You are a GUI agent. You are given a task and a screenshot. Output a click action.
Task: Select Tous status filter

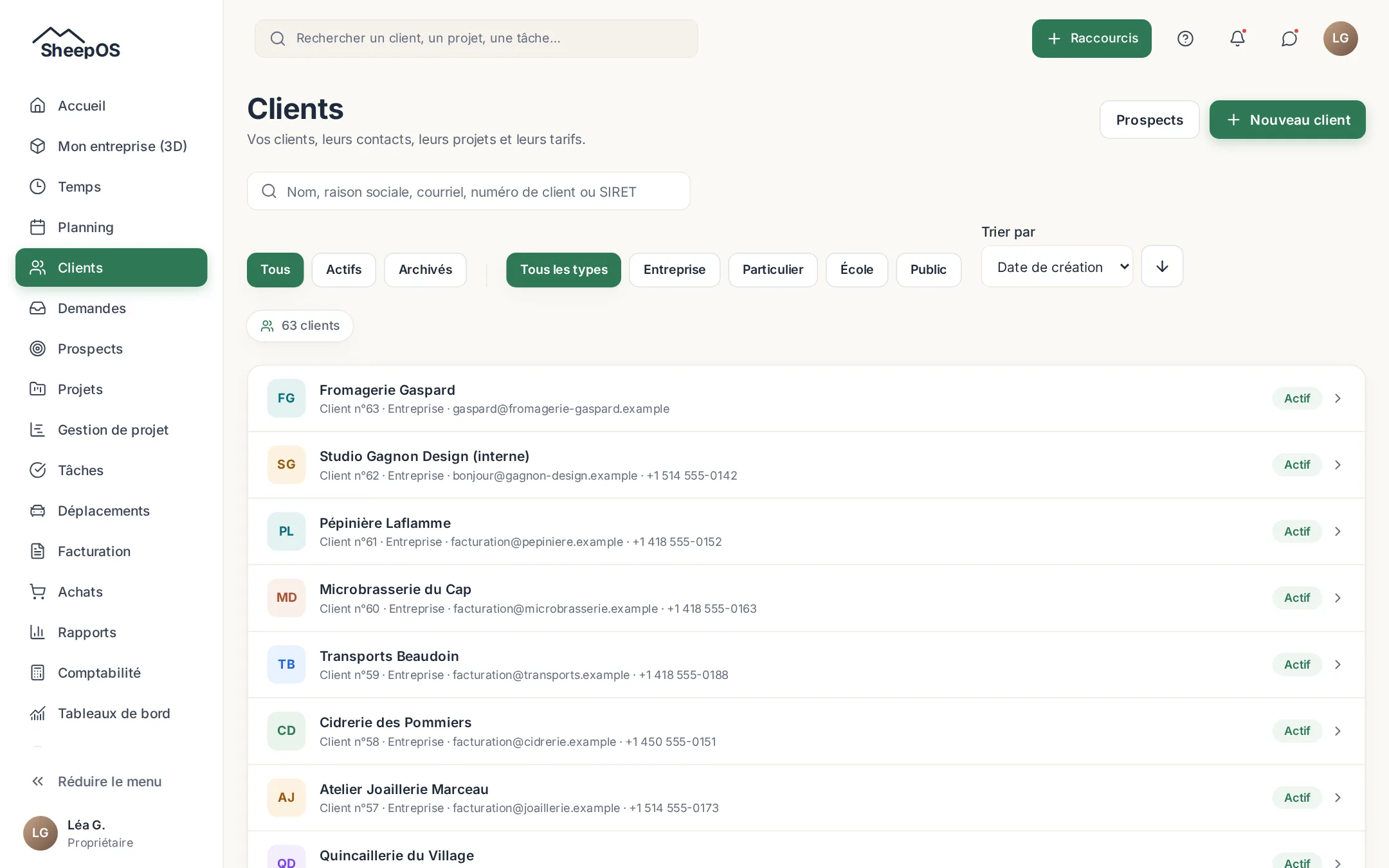click(275, 269)
